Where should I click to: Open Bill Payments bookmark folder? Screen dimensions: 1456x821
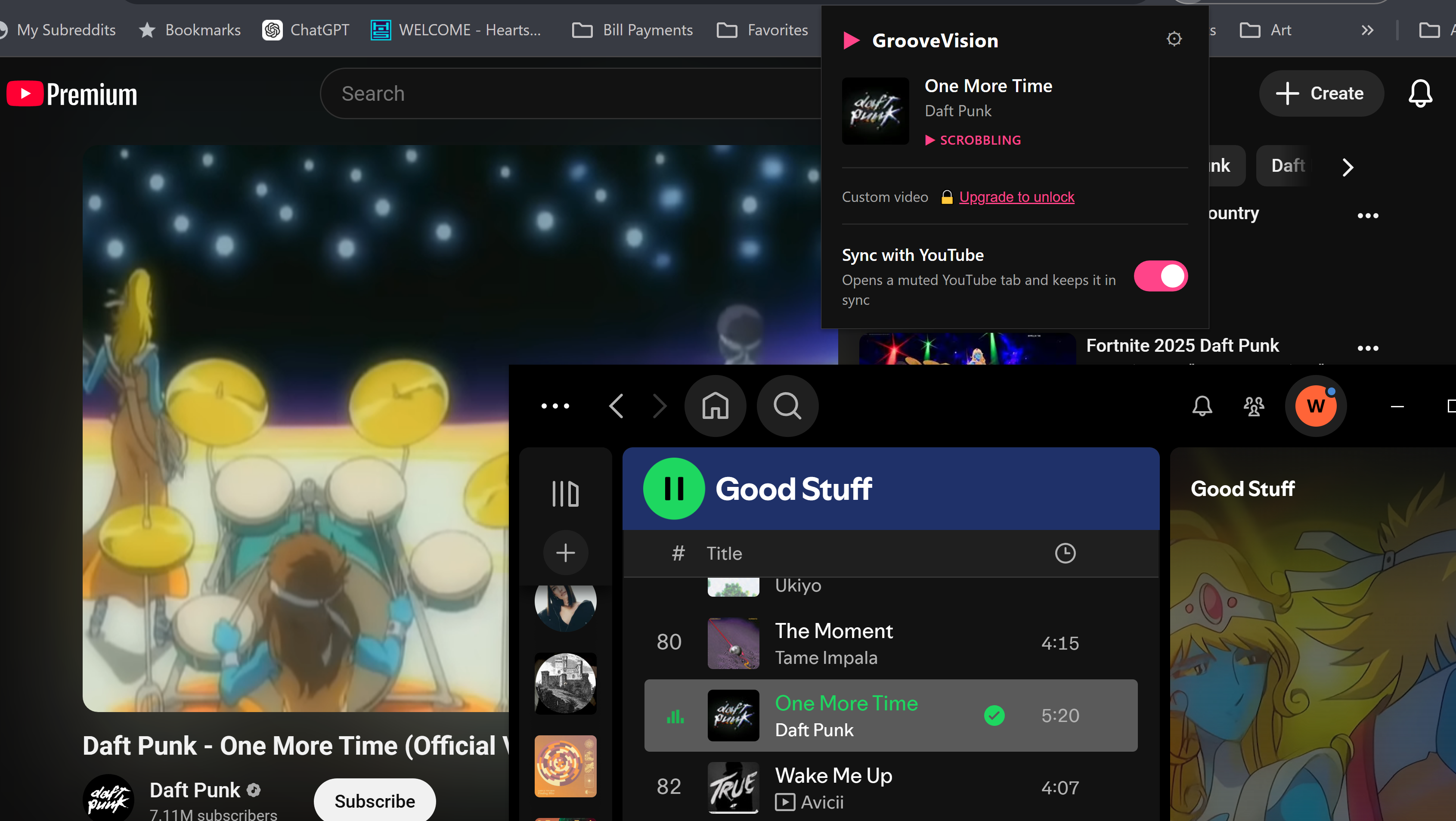tap(632, 30)
